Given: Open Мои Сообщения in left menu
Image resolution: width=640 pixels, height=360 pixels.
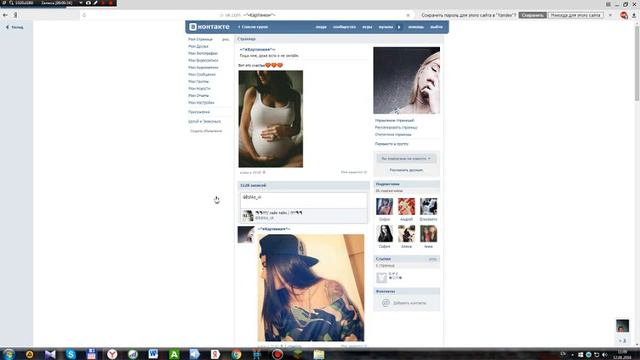Looking at the screenshot, I should click(202, 74).
